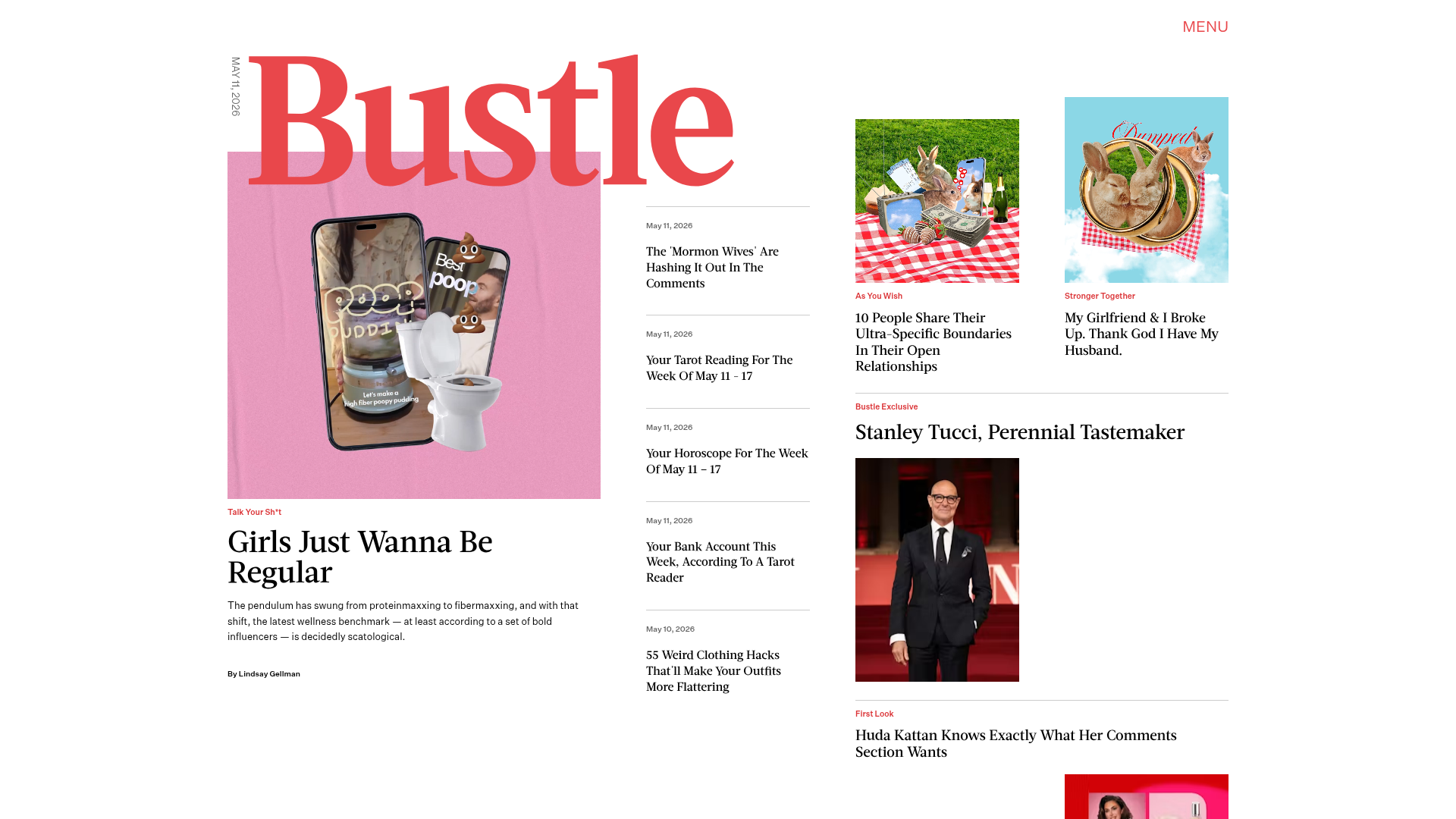1456x819 pixels.
Task: Open the poop pudding phones featured image
Action: [x=414, y=325]
